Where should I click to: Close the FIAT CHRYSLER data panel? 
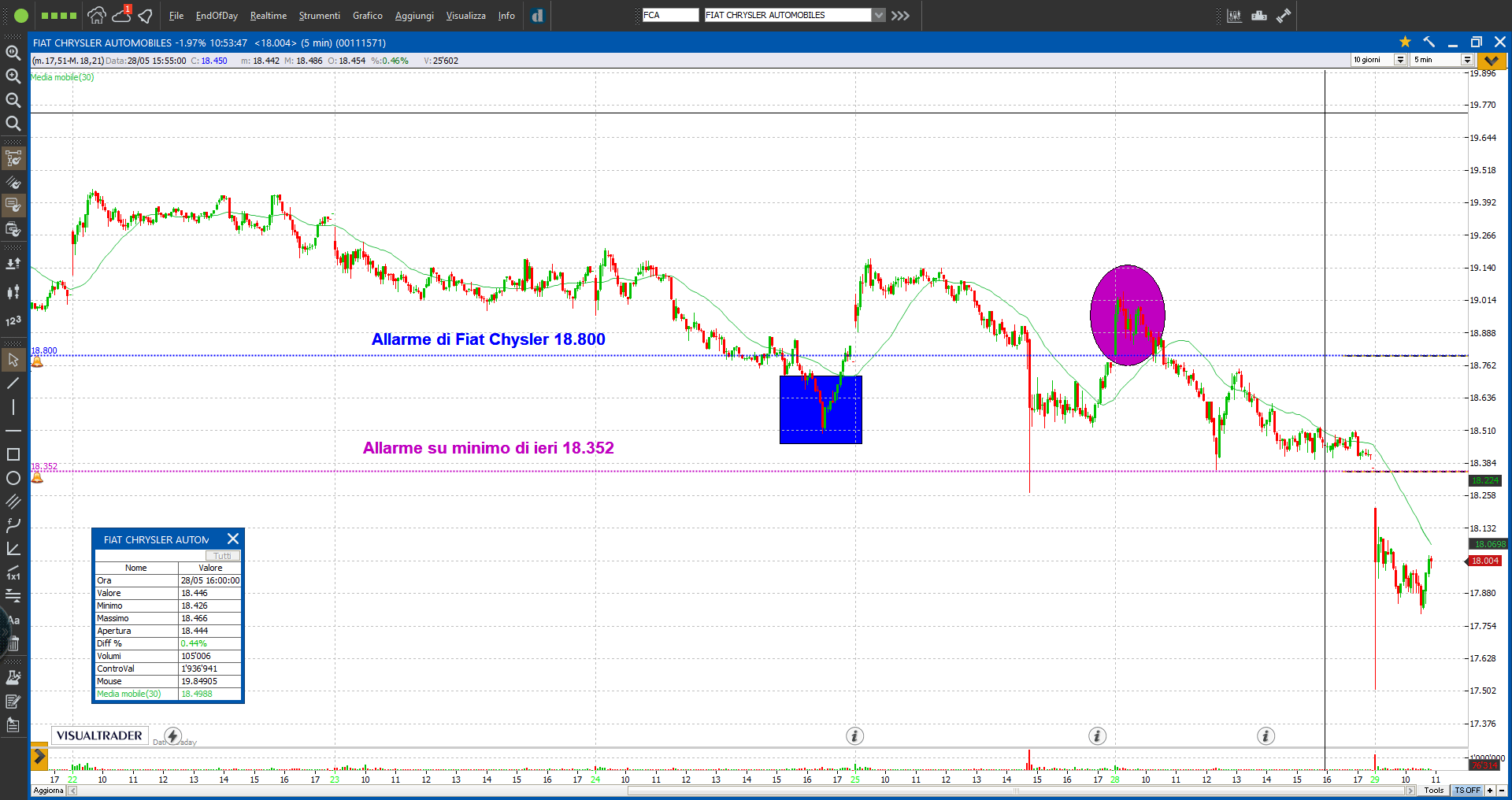click(232, 539)
